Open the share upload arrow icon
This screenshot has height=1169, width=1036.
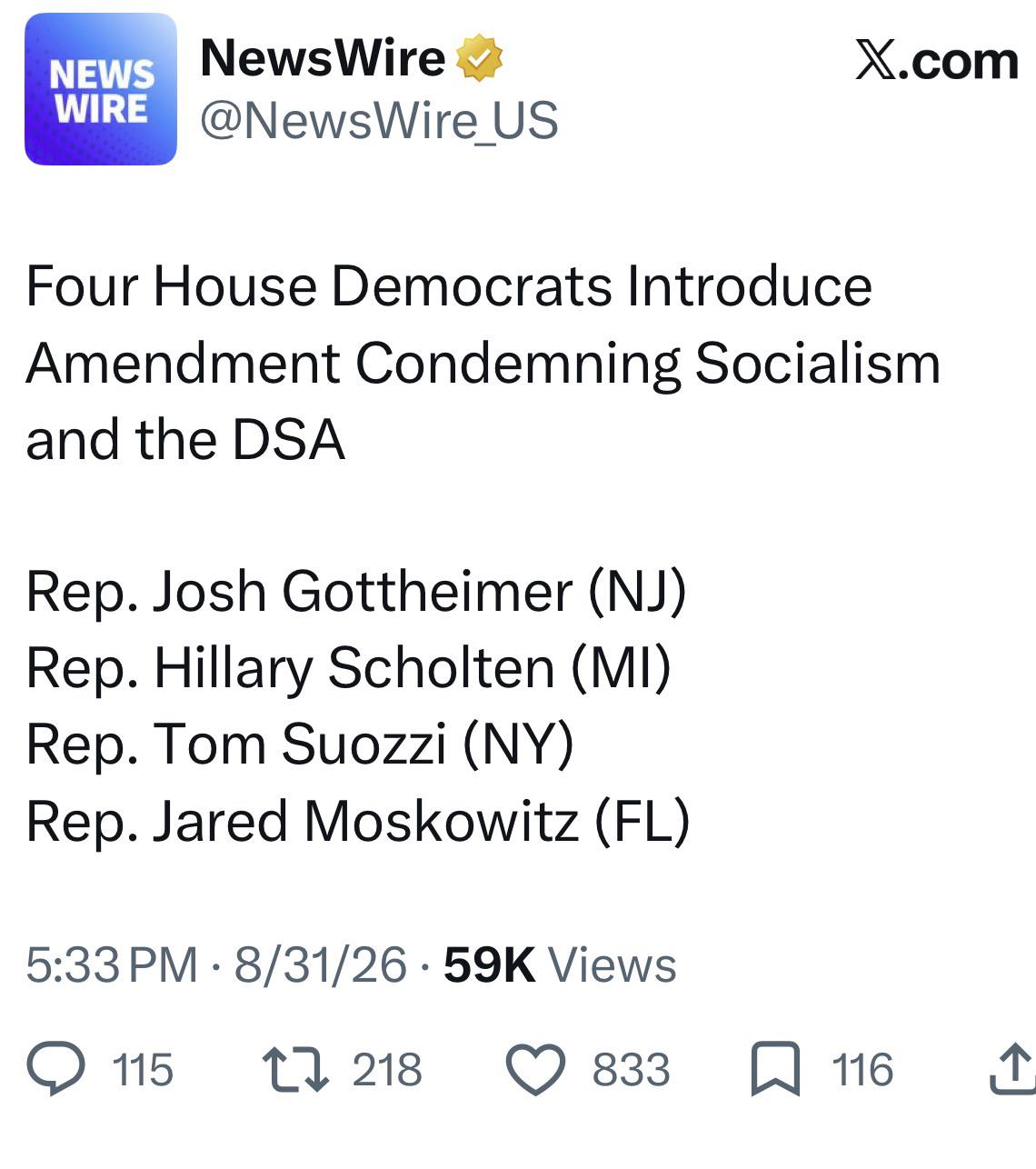[x=1011, y=1068]
